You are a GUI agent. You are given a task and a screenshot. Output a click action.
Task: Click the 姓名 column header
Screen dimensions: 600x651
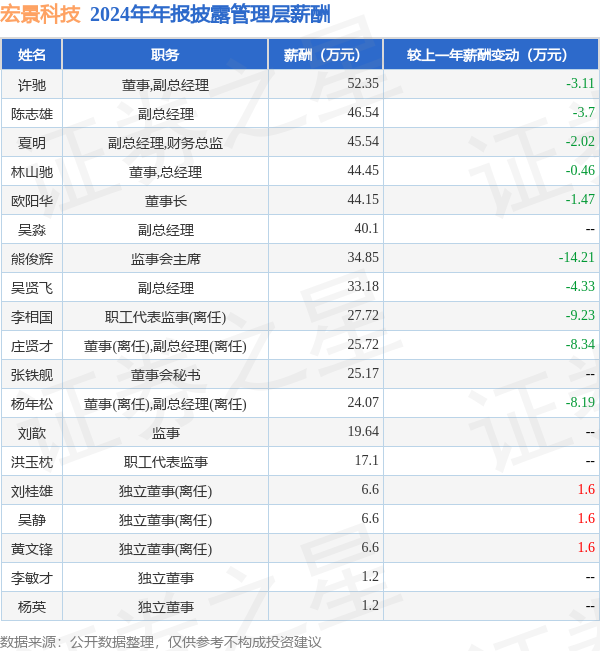[x=32, y=54]
